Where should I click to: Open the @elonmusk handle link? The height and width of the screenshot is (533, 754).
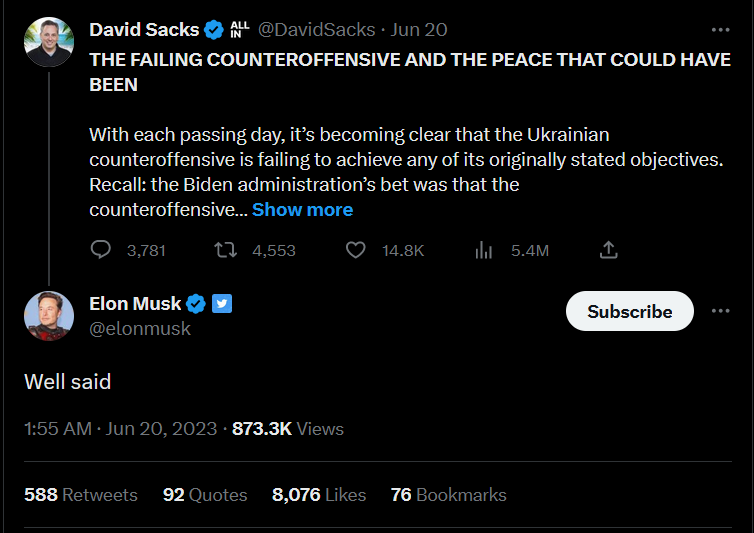(140, 328)
